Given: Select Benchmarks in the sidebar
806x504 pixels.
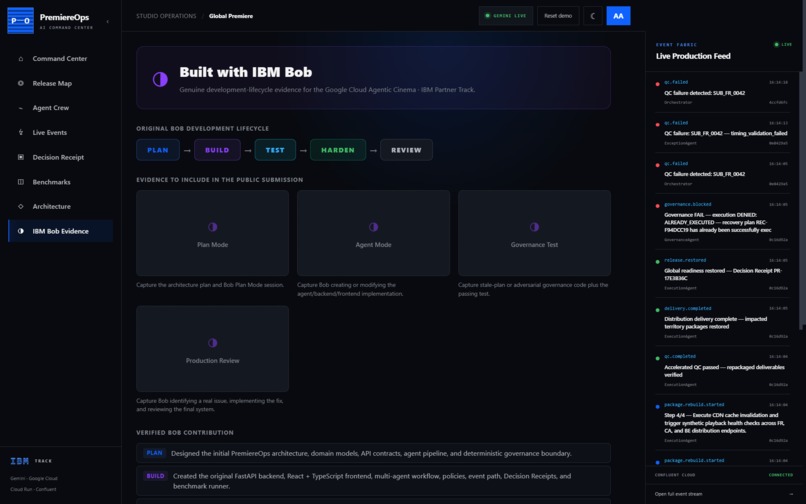Looking at the screenshot, I should click(61, 182).
